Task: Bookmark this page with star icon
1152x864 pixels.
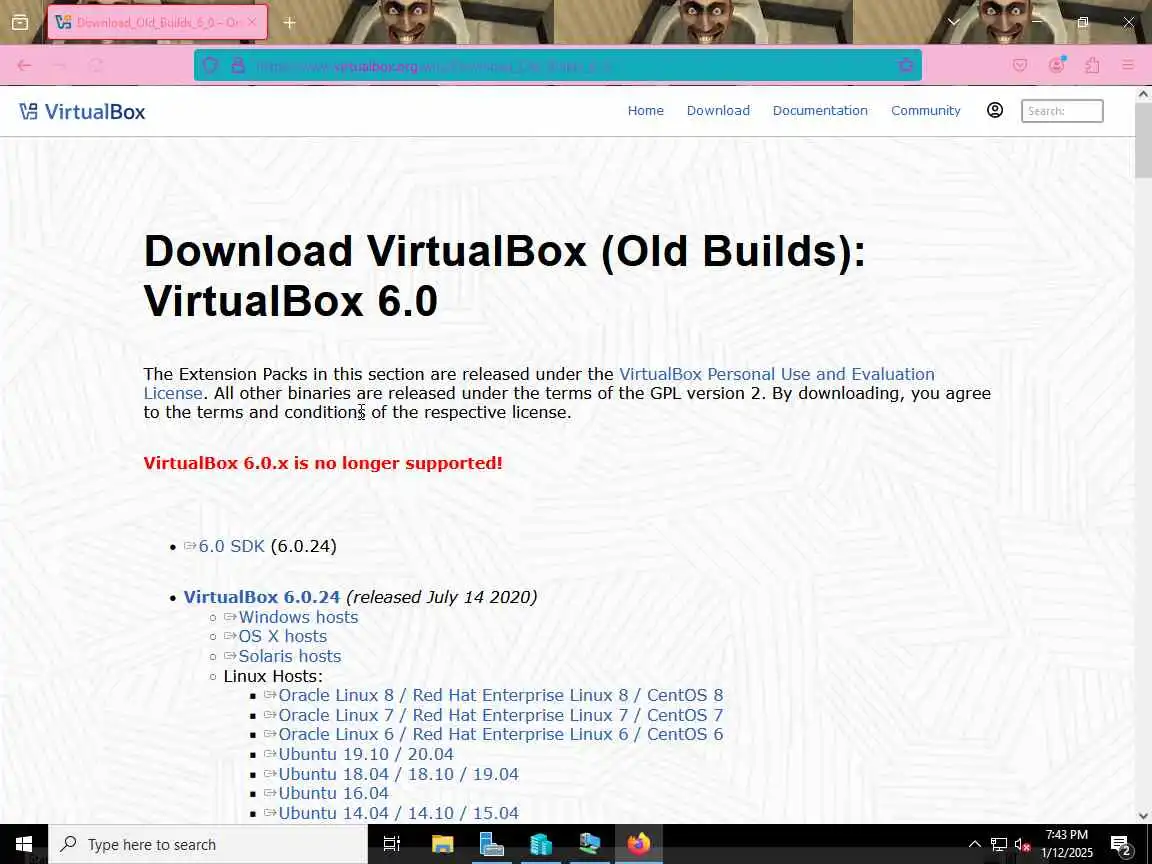Action: click(906, 65)
